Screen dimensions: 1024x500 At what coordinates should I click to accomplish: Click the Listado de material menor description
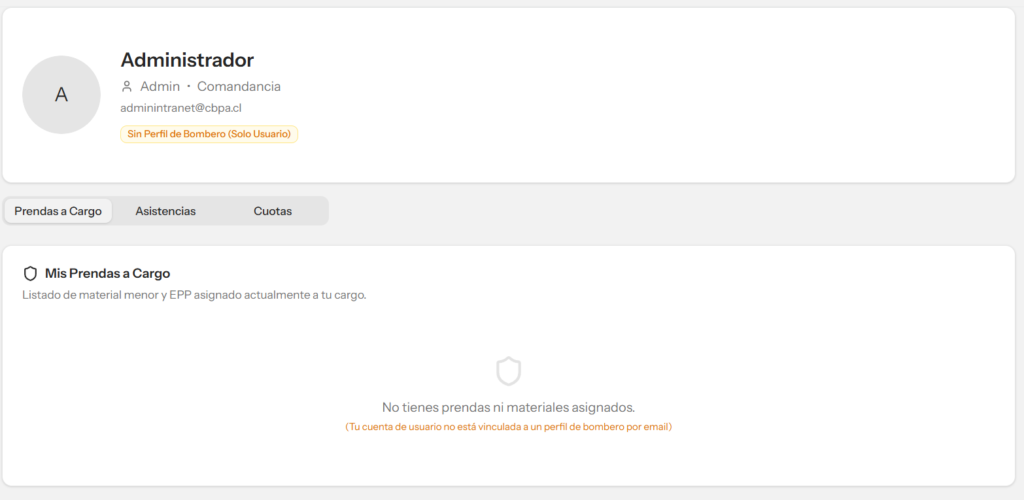tap(194, 295)
